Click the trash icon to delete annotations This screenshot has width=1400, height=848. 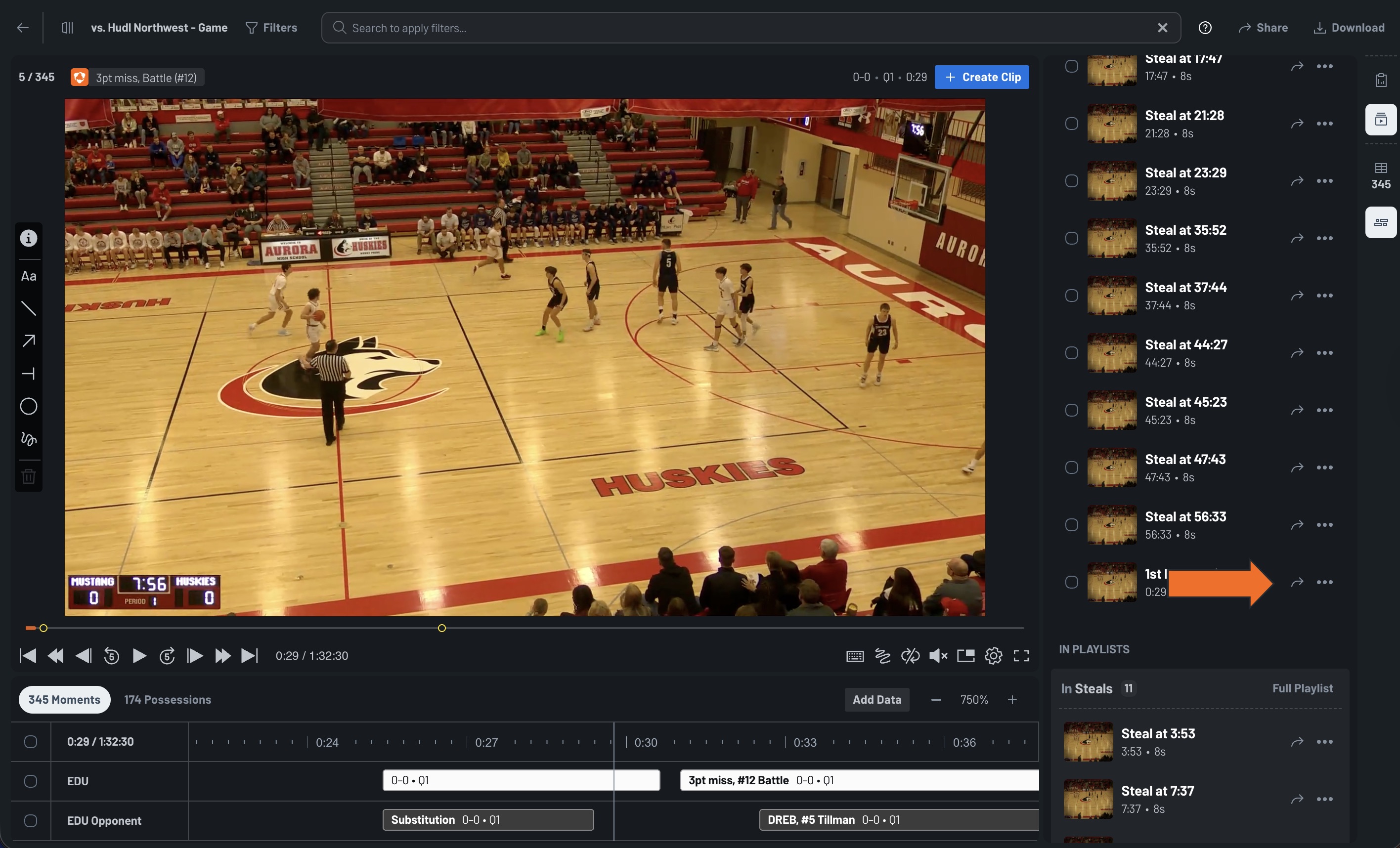click(x=28, y=476)
